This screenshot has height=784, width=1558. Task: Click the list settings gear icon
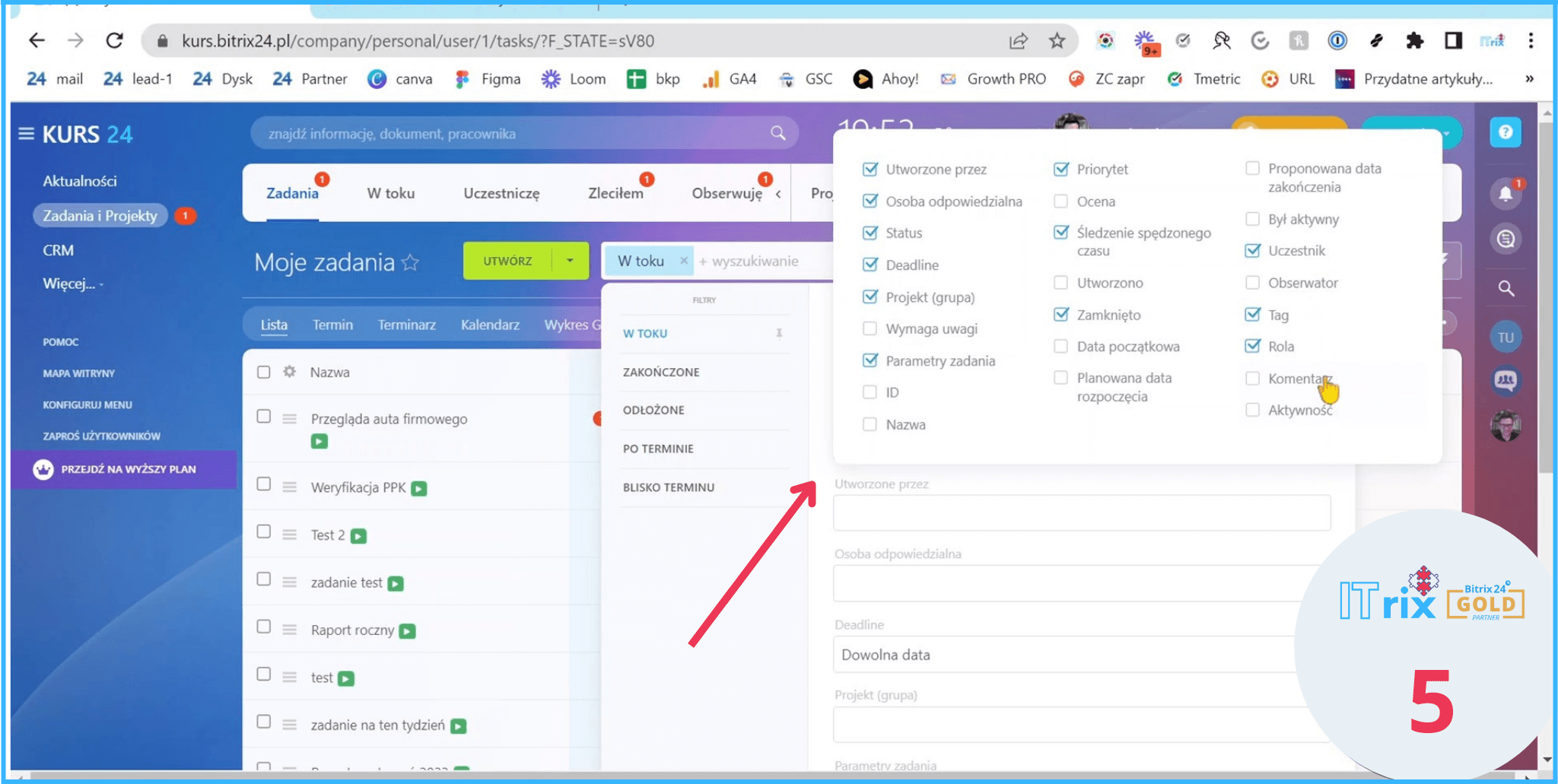289,372
